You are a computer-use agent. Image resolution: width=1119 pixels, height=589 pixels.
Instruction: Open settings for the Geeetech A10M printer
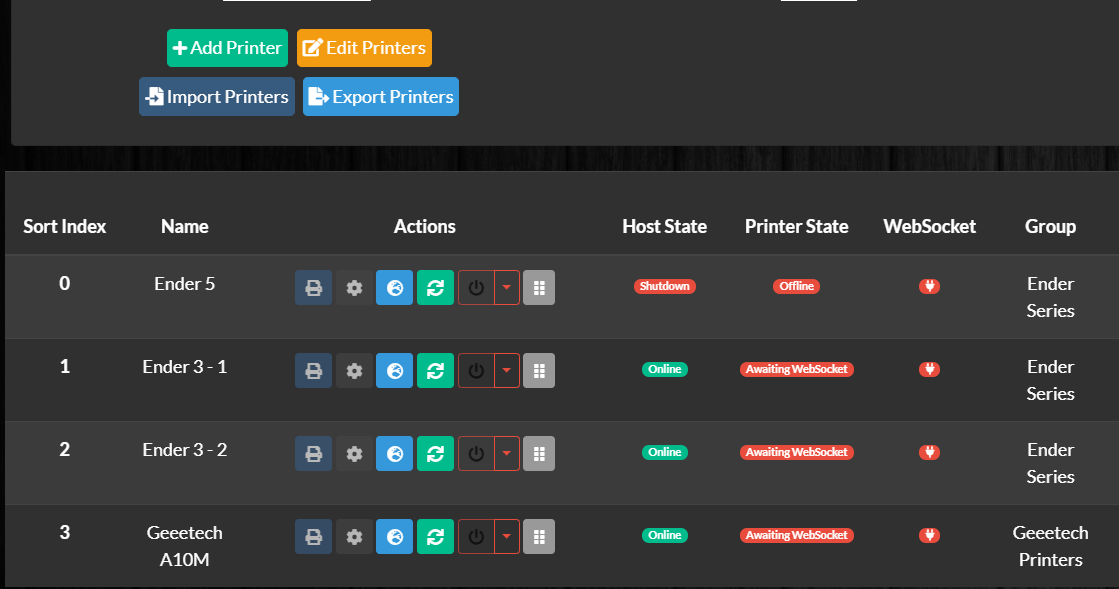click(x=353, y=536)
